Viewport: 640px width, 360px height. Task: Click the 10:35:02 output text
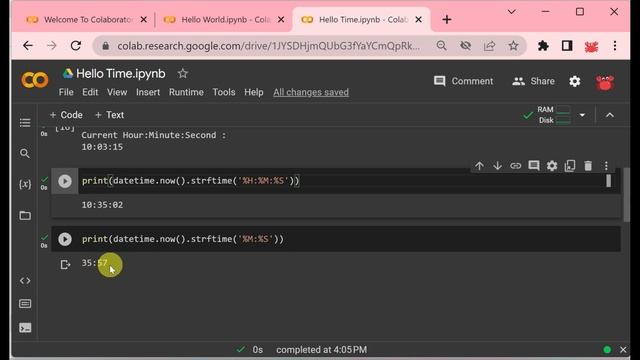pyautogui.click(x=102, y=205)
